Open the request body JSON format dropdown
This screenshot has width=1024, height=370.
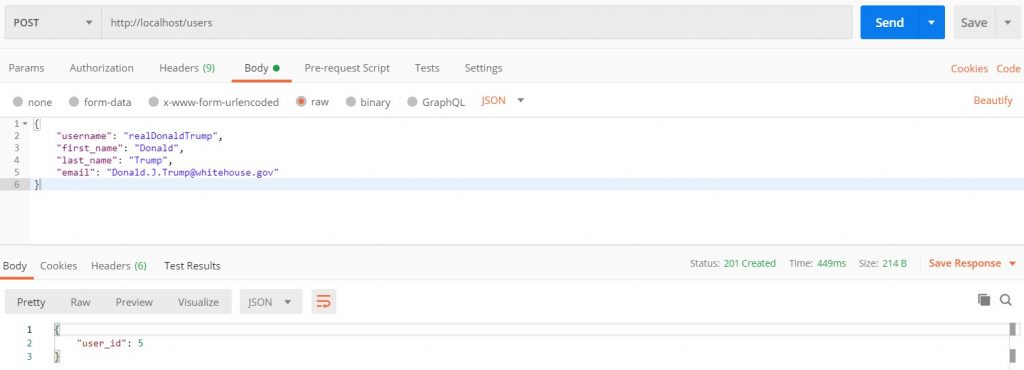coord(502,100)
